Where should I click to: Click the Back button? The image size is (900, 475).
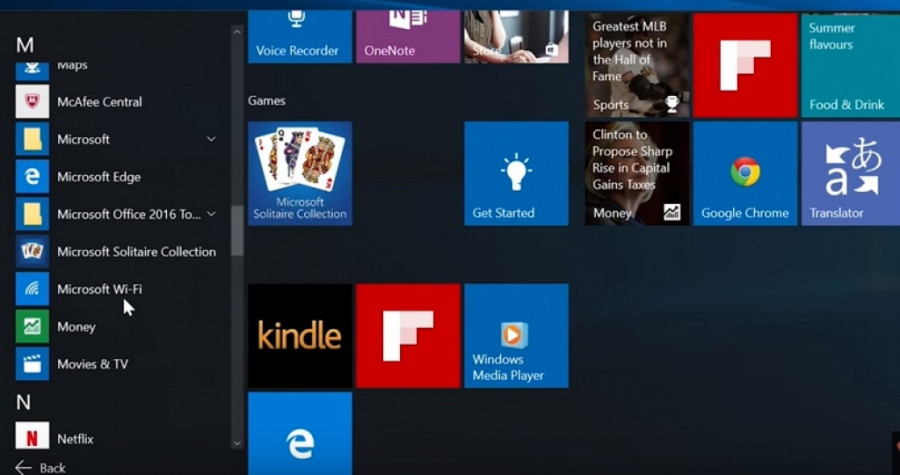click(x=41, y=467)
